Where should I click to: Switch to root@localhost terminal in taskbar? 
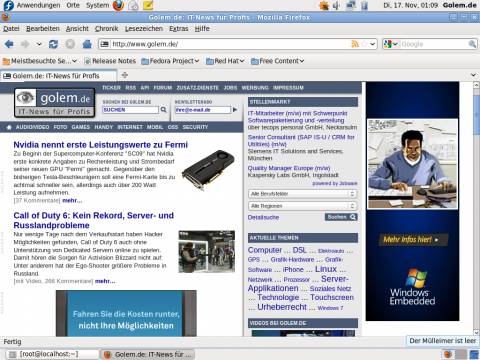tap(52, 354)
